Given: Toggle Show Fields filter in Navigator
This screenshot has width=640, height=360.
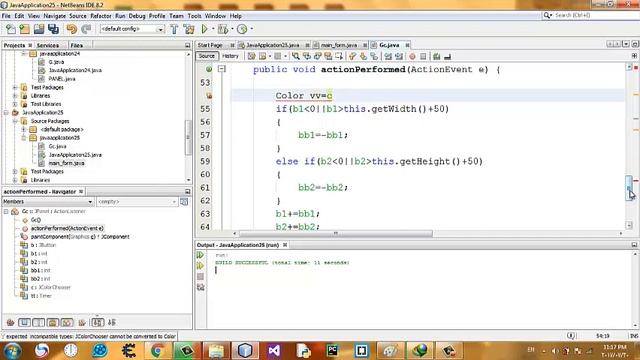Looking at the screenshot, I should [24, 322].
